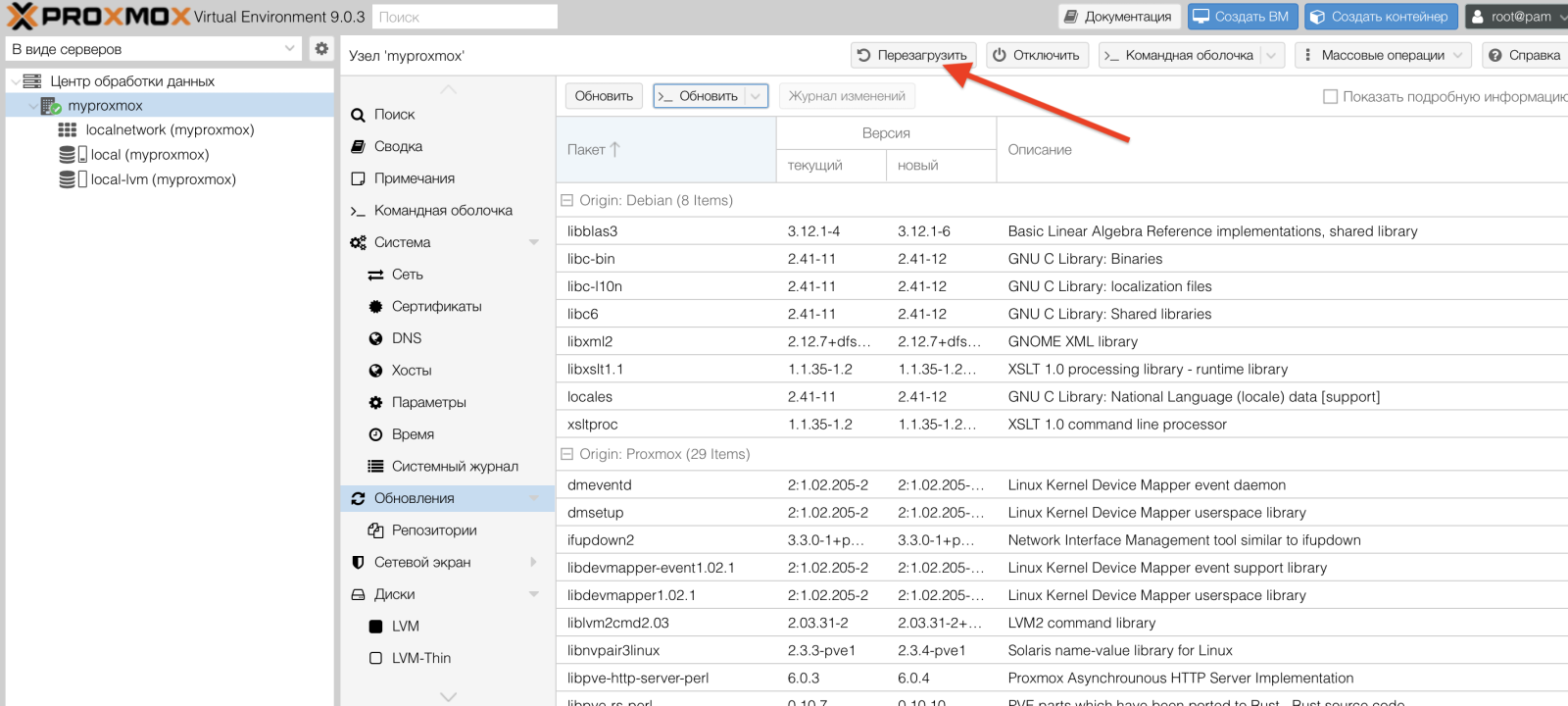The height and width of the screenshot is (706, 1568).
Task: Open the Системный журнал menu item
Action: 448,467
